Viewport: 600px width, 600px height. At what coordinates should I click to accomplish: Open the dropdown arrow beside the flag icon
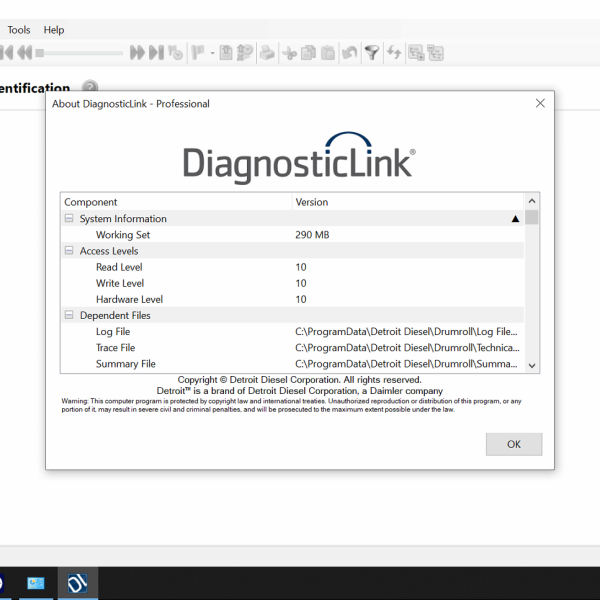click(x=212, y=53)
